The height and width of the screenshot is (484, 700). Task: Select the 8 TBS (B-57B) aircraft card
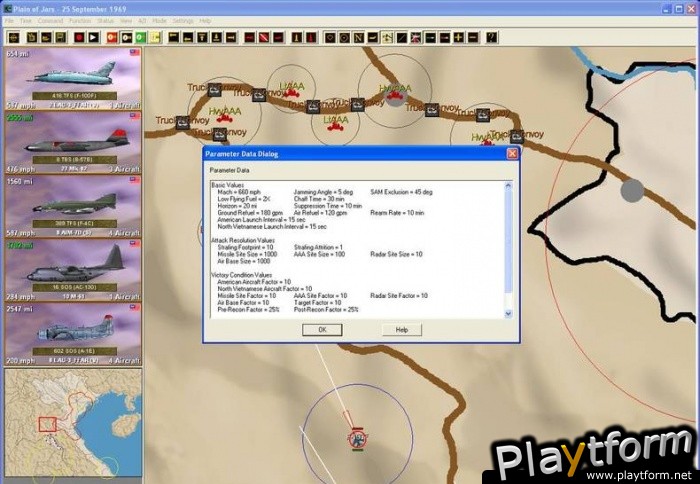(x=73, y=142)
